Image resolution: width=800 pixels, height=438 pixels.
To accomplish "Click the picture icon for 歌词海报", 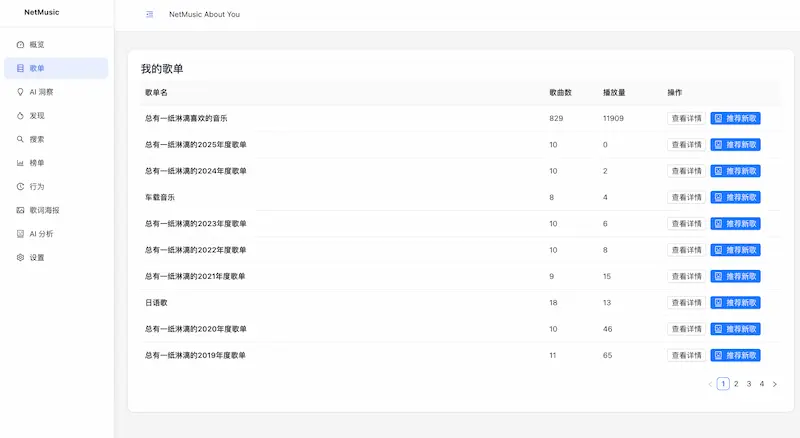I will tap(21, 210).
